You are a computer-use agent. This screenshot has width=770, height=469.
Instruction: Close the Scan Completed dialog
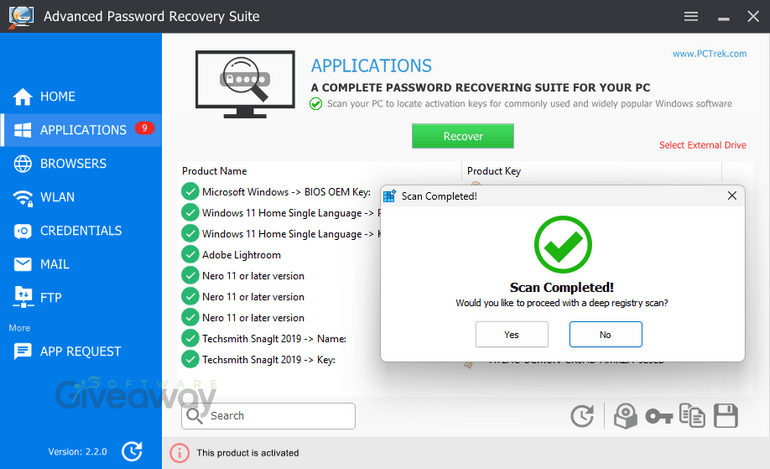tap(732, 195)
